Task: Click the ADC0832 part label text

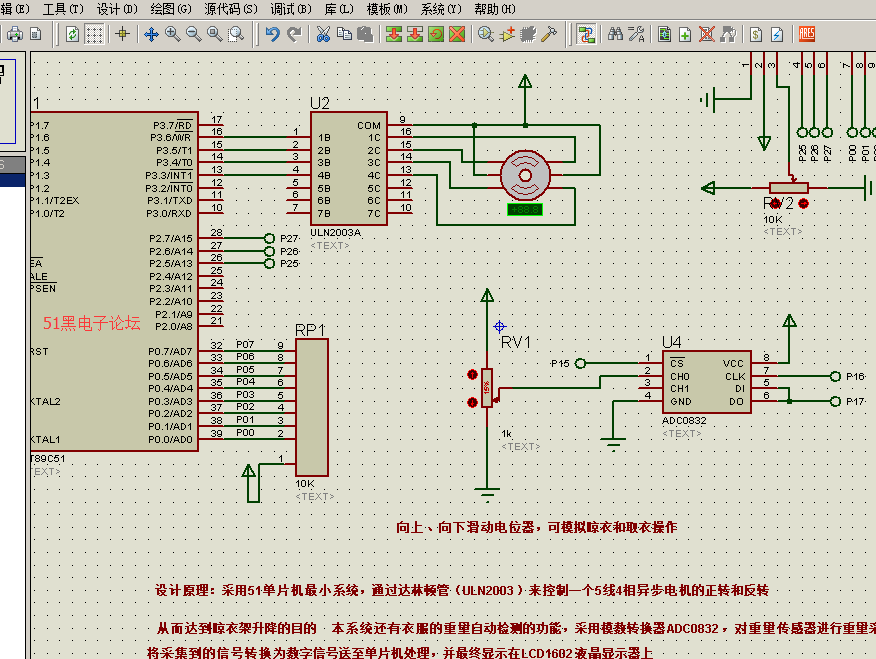Action: (x=684, y=421)
